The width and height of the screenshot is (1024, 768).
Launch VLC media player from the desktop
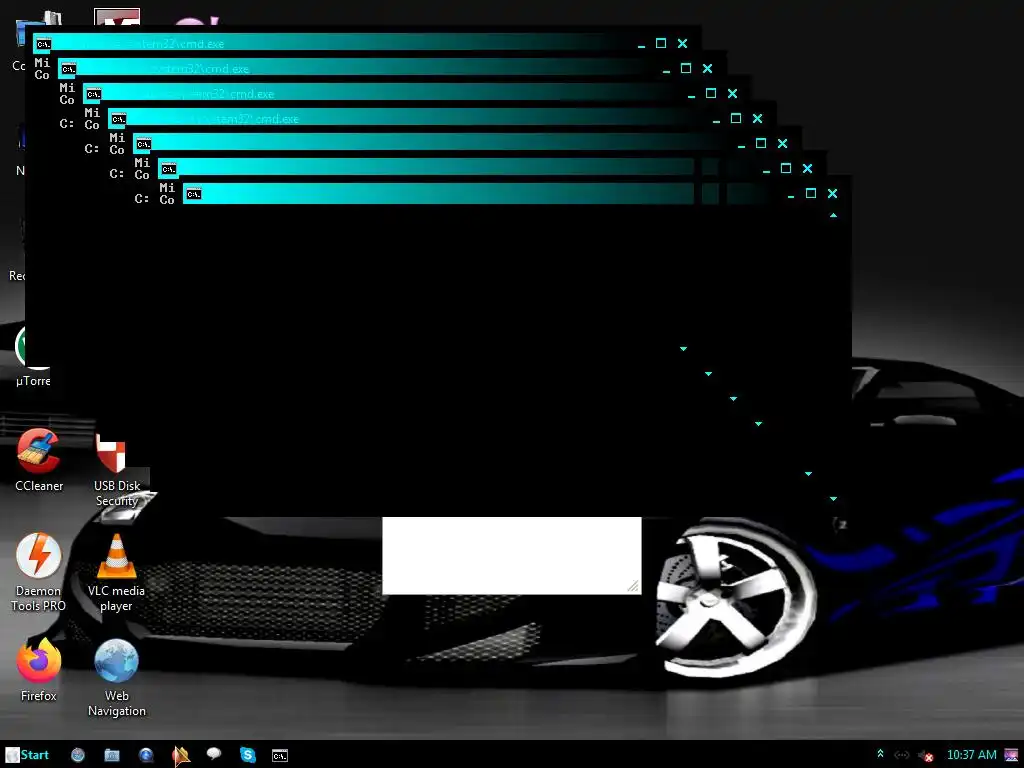pos(116,573)
